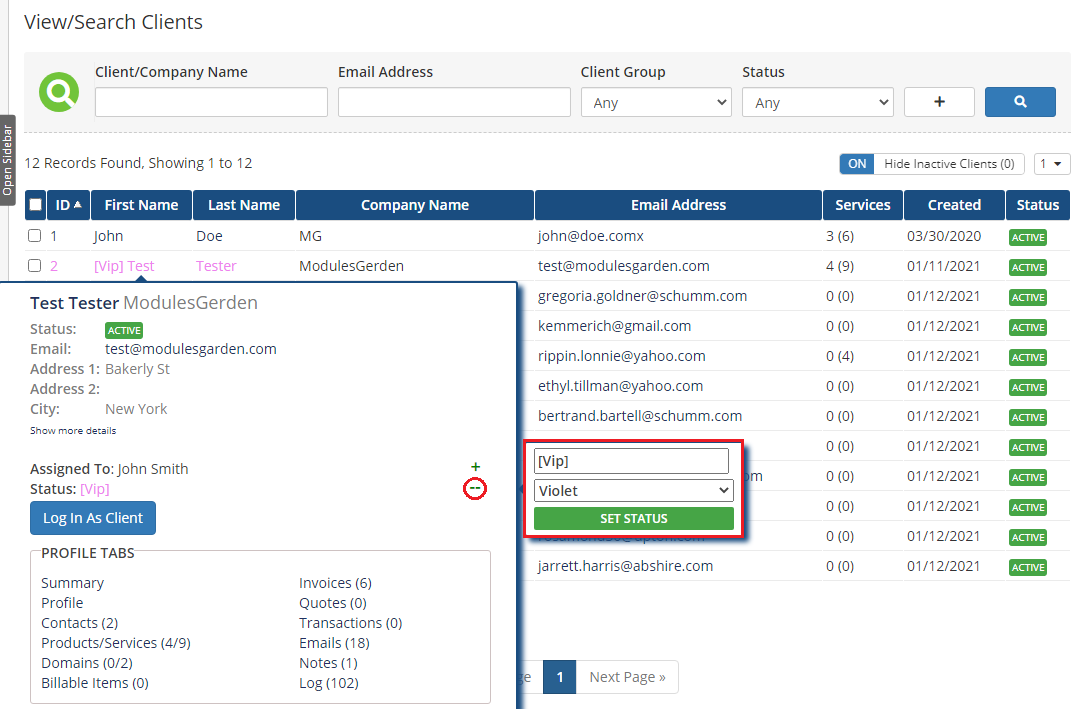The image size is (1084, 709).
Task: Click email jarrett.harris@abshire.com
Action: 626,566
